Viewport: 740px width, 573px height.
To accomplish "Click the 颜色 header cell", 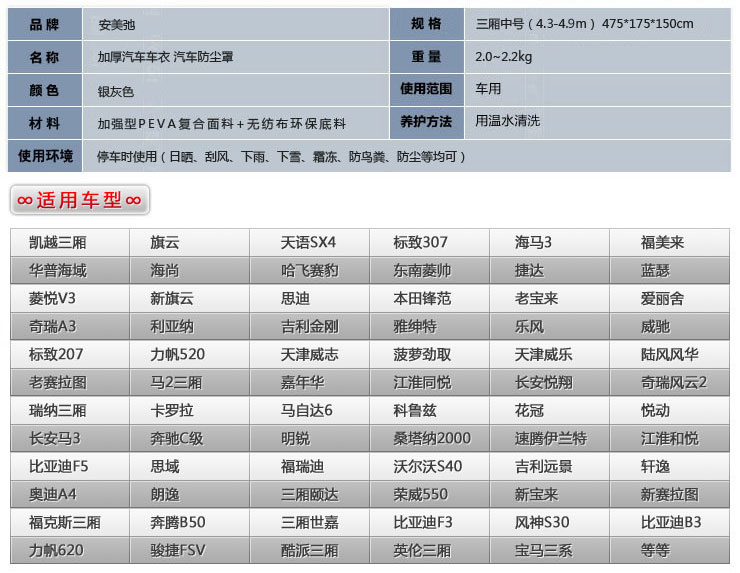I will pos(45,90).
